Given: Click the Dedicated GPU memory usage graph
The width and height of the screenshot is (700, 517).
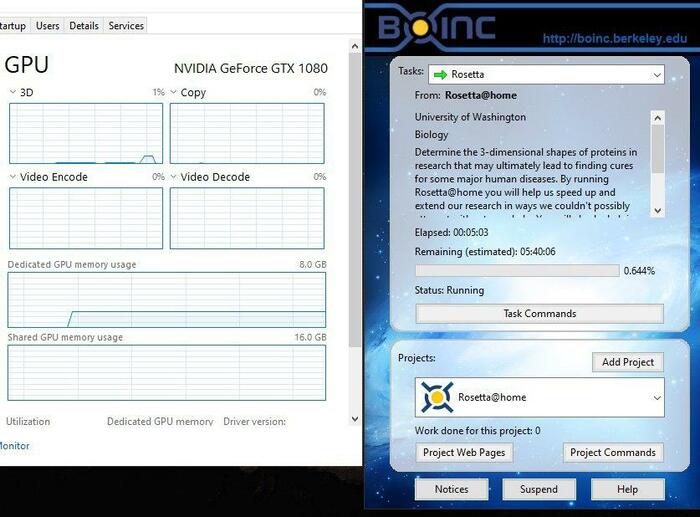Looking at the screenshot, I should (x=167, y=300).
